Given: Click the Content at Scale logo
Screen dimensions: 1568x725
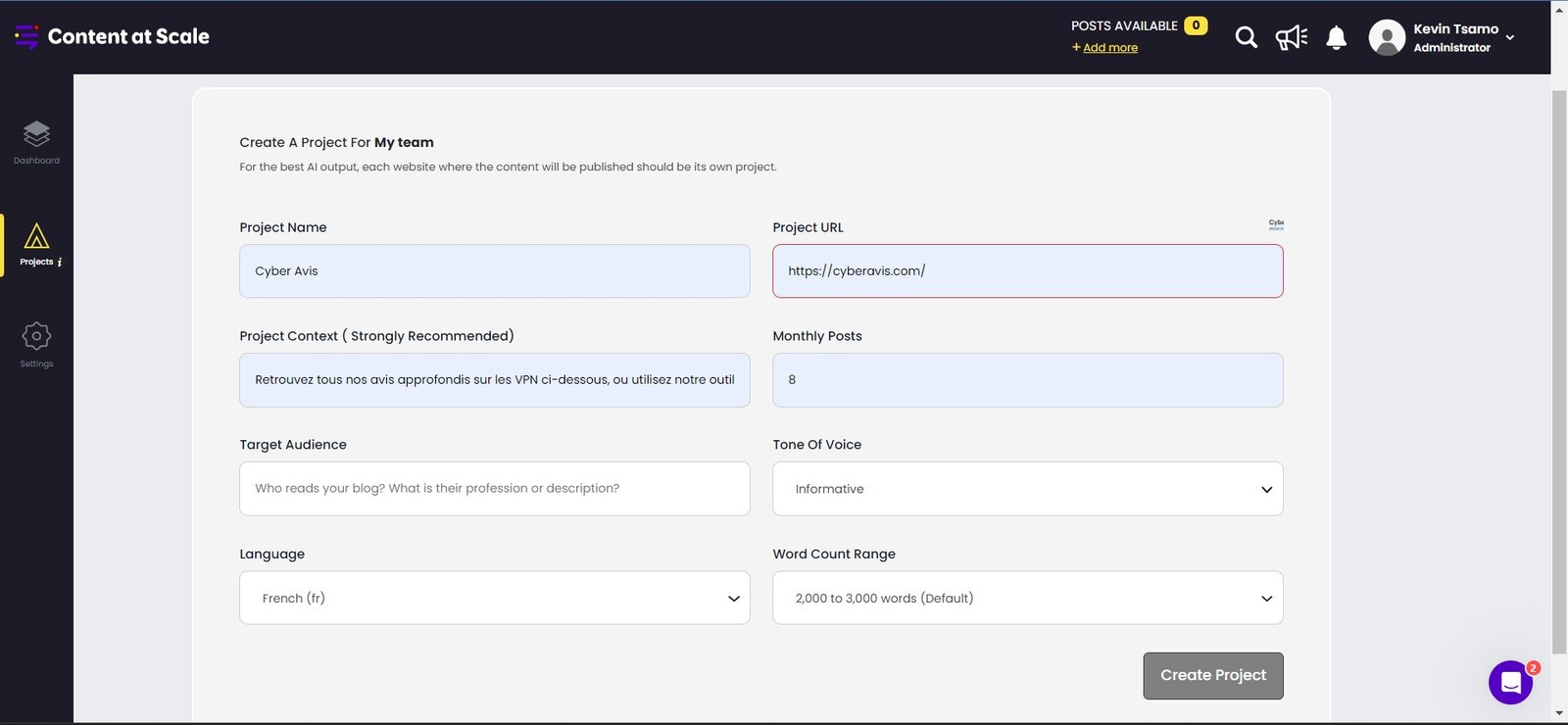Looking at the screenshot, I should [x=112, y=36].
